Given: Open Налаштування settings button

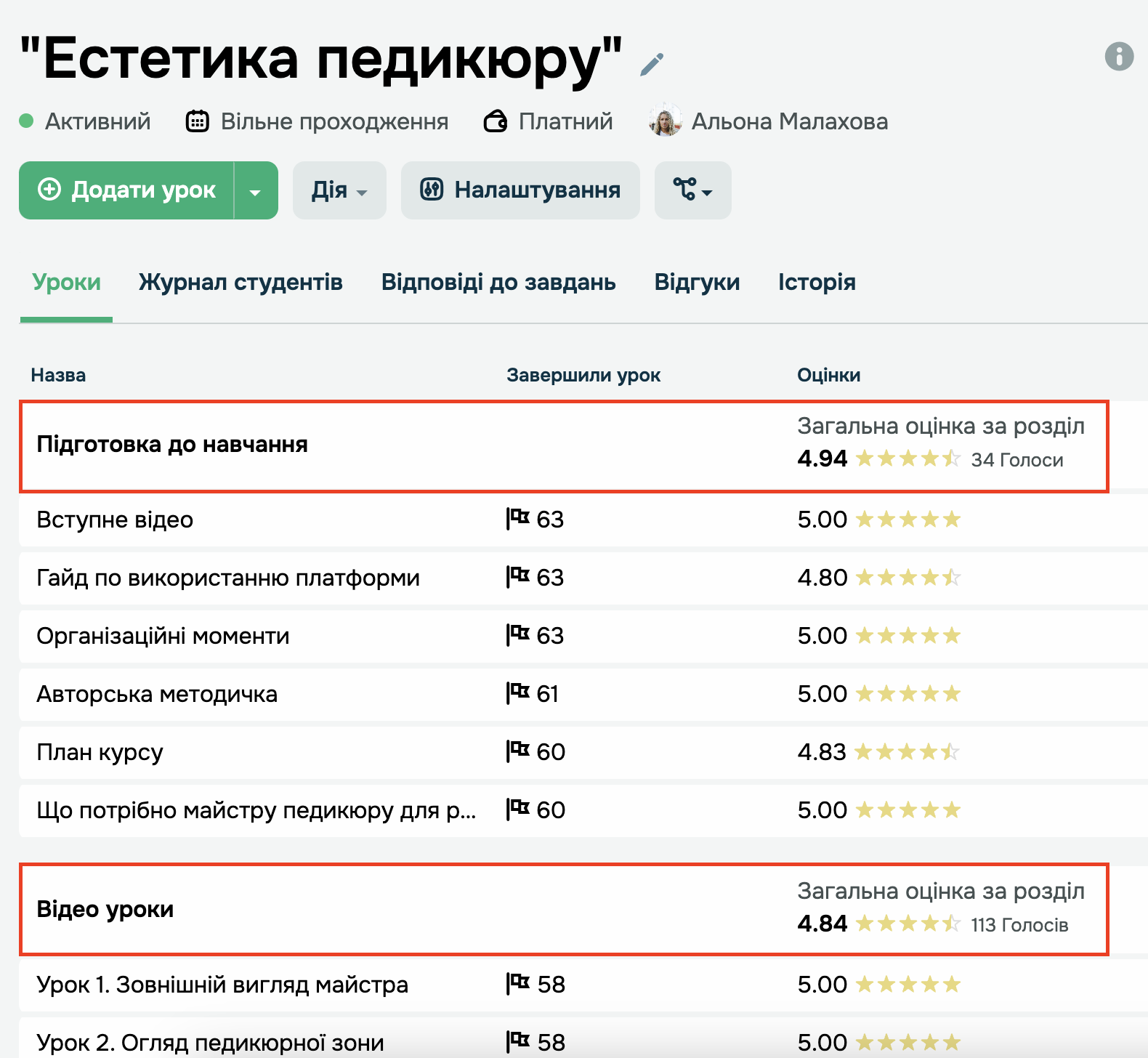Looking at the screenshot, I should coord(520,190).
